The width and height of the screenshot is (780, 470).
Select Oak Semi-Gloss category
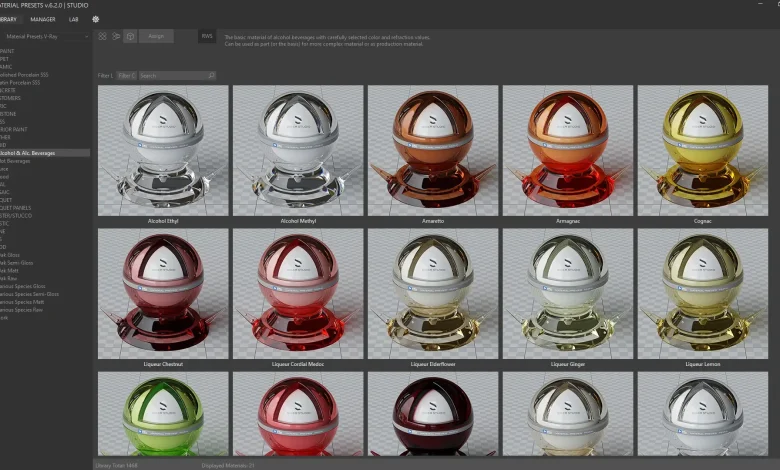pos(16,263)
